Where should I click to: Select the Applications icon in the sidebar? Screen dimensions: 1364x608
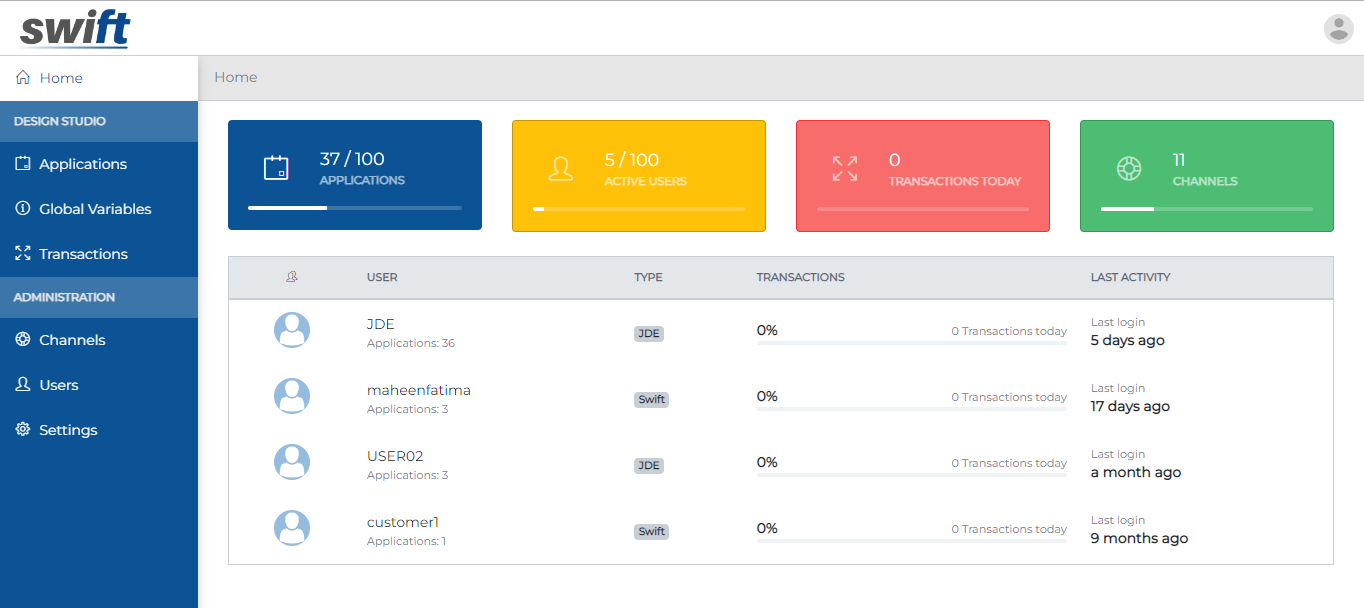pyautogui.click(x=22, y=163)
